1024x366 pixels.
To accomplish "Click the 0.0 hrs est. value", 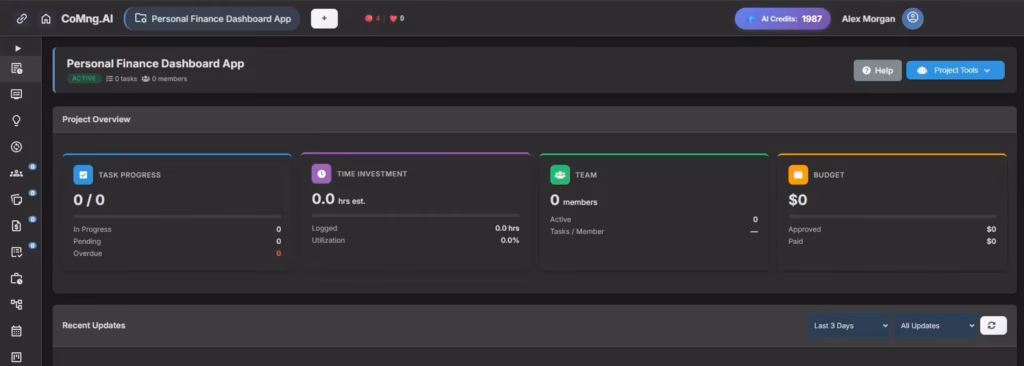I will point(338,199).
